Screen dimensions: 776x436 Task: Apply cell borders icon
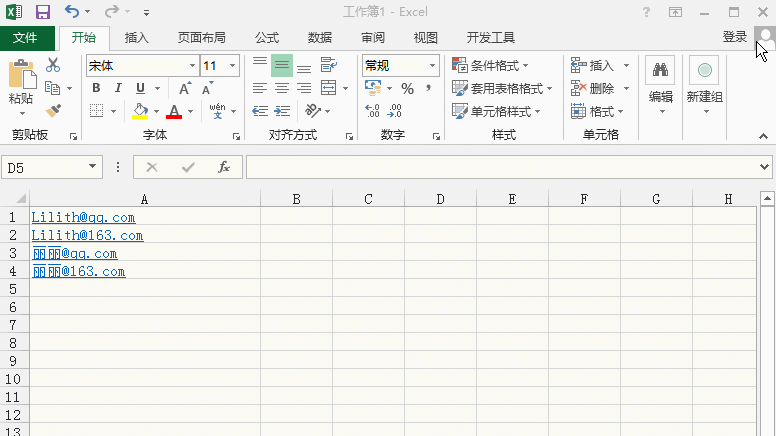click(x=97, y=110)
